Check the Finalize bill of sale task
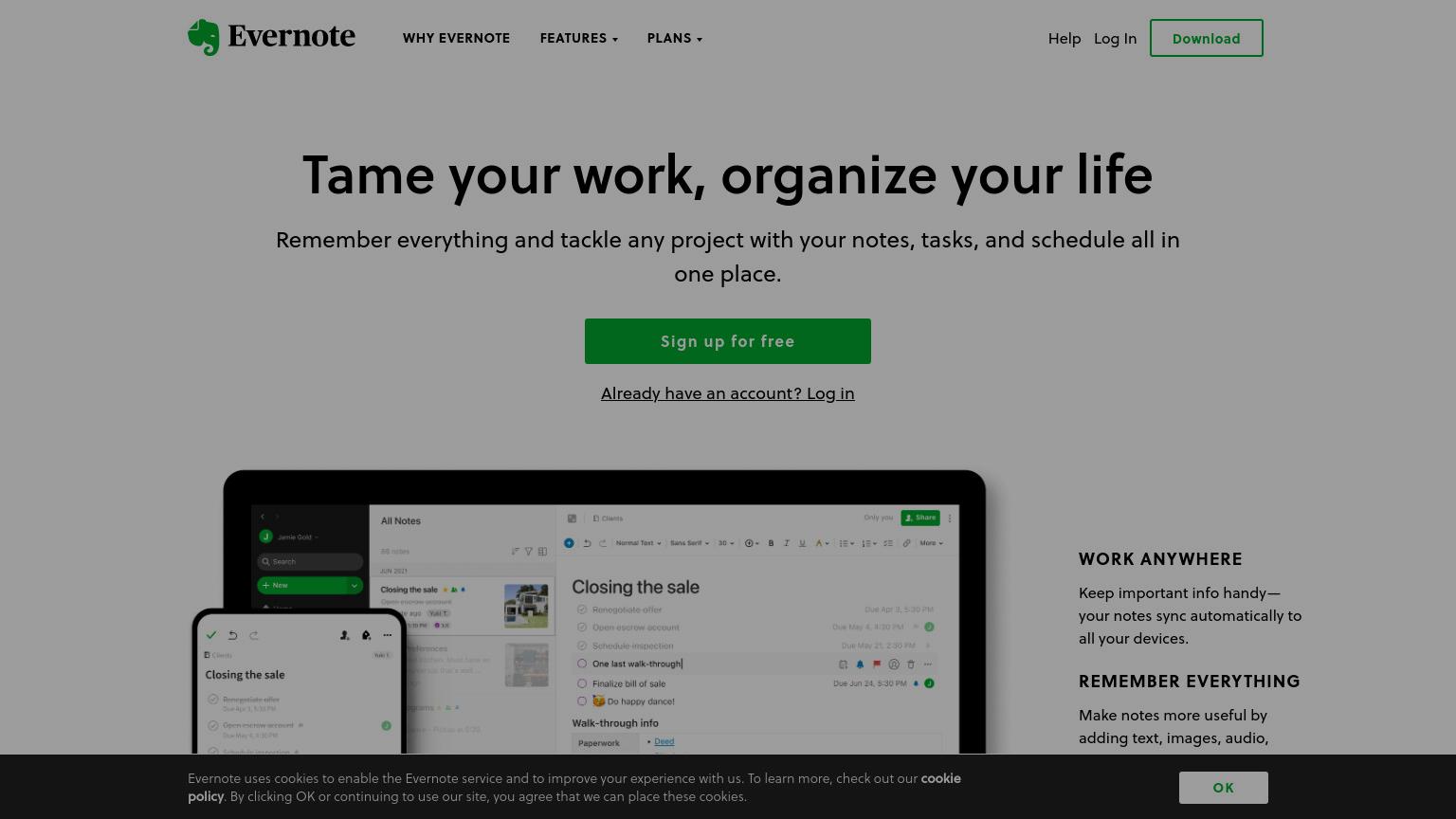Image resolution: width=1456 pixels, height=819 pixels. point(582,683)
